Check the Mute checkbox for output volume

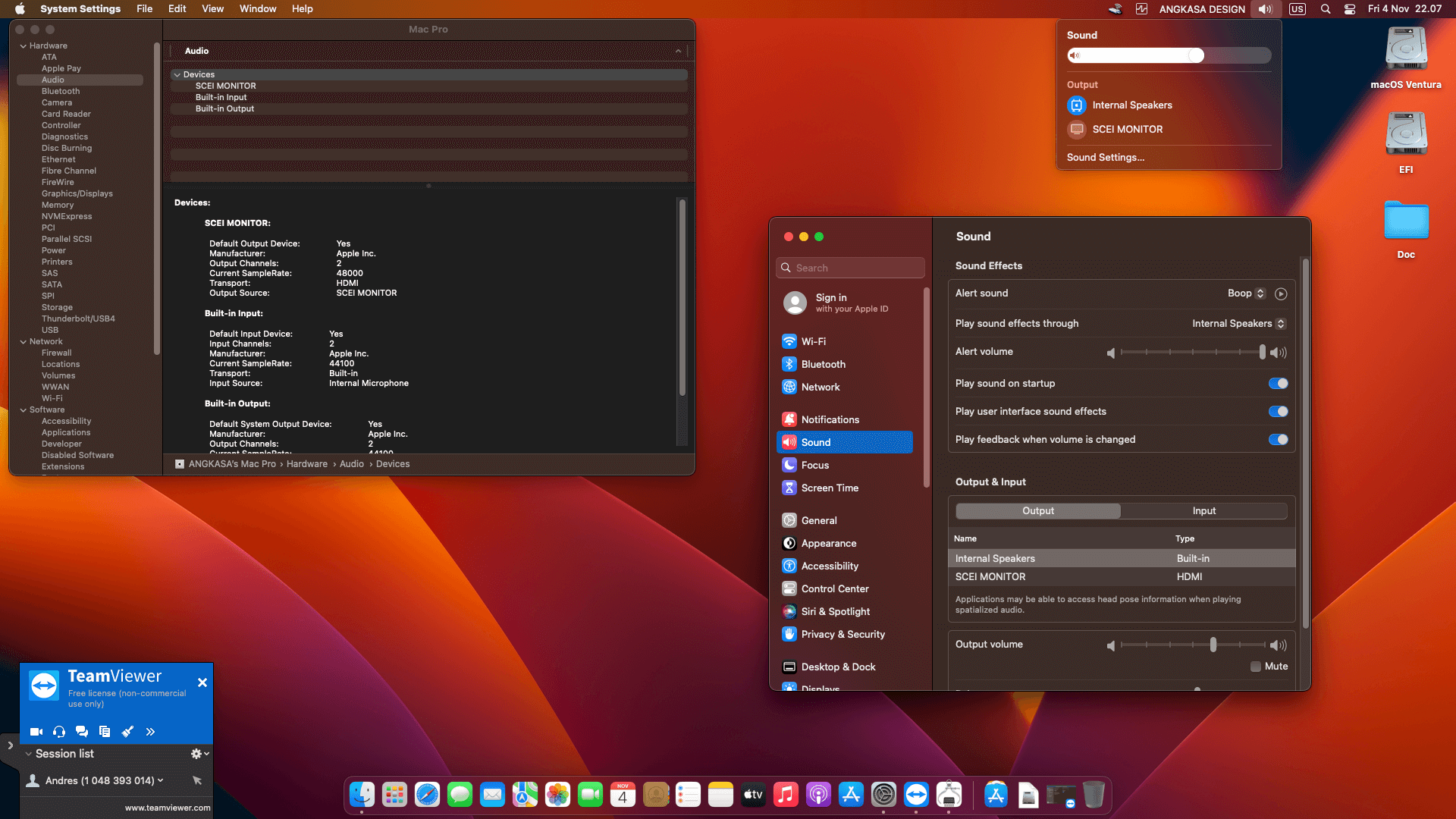point(1256,667)
